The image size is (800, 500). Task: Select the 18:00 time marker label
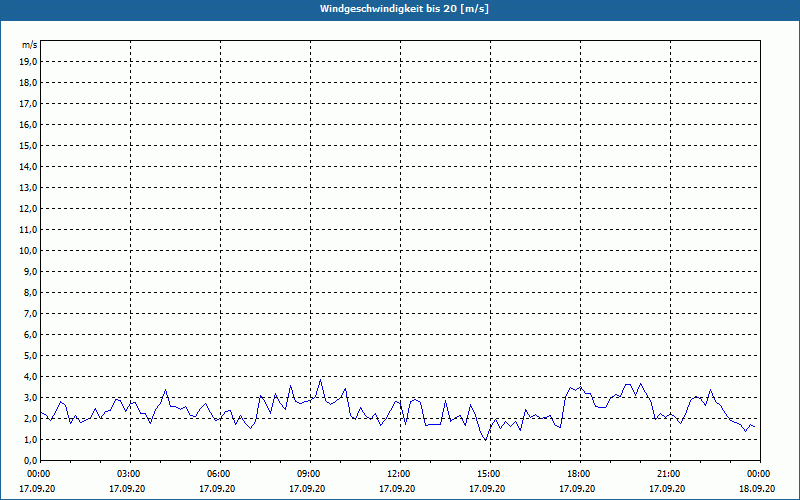pyautogui.click(x=579, y=473)
